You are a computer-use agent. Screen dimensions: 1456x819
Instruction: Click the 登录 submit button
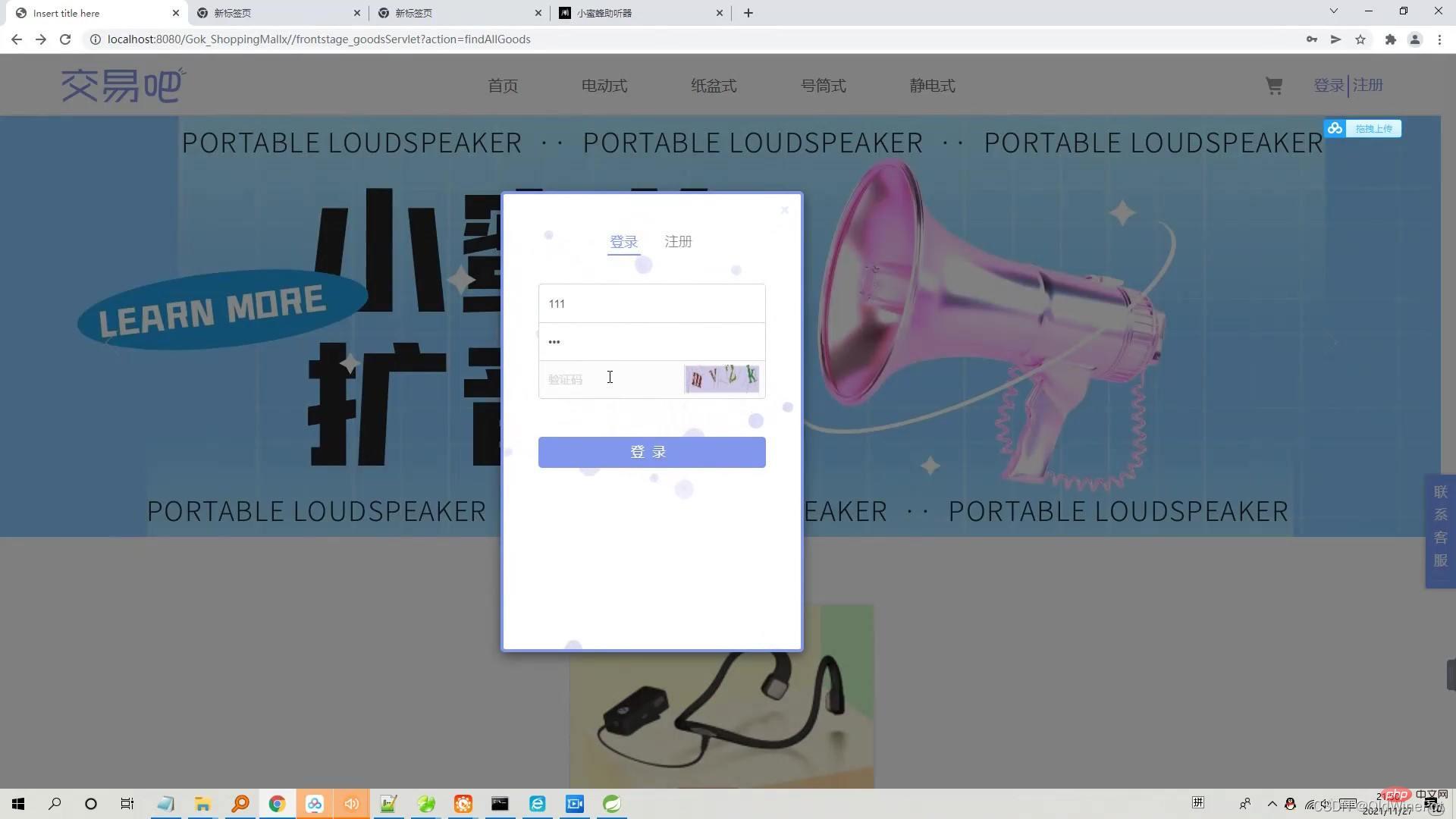pos(652,452)
